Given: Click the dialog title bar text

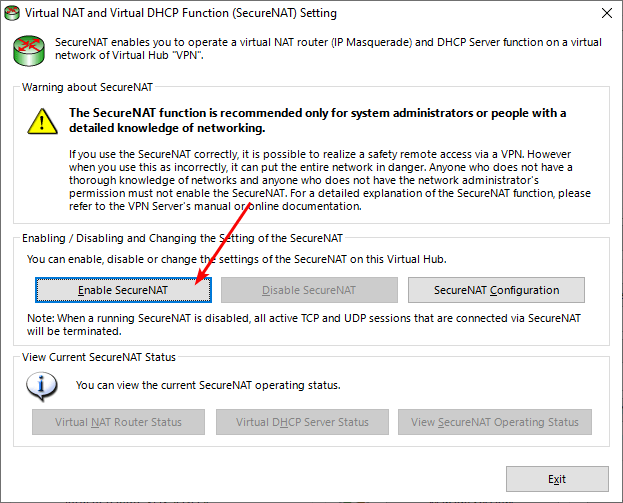Looking at the screenshot, I should (180, 14).
